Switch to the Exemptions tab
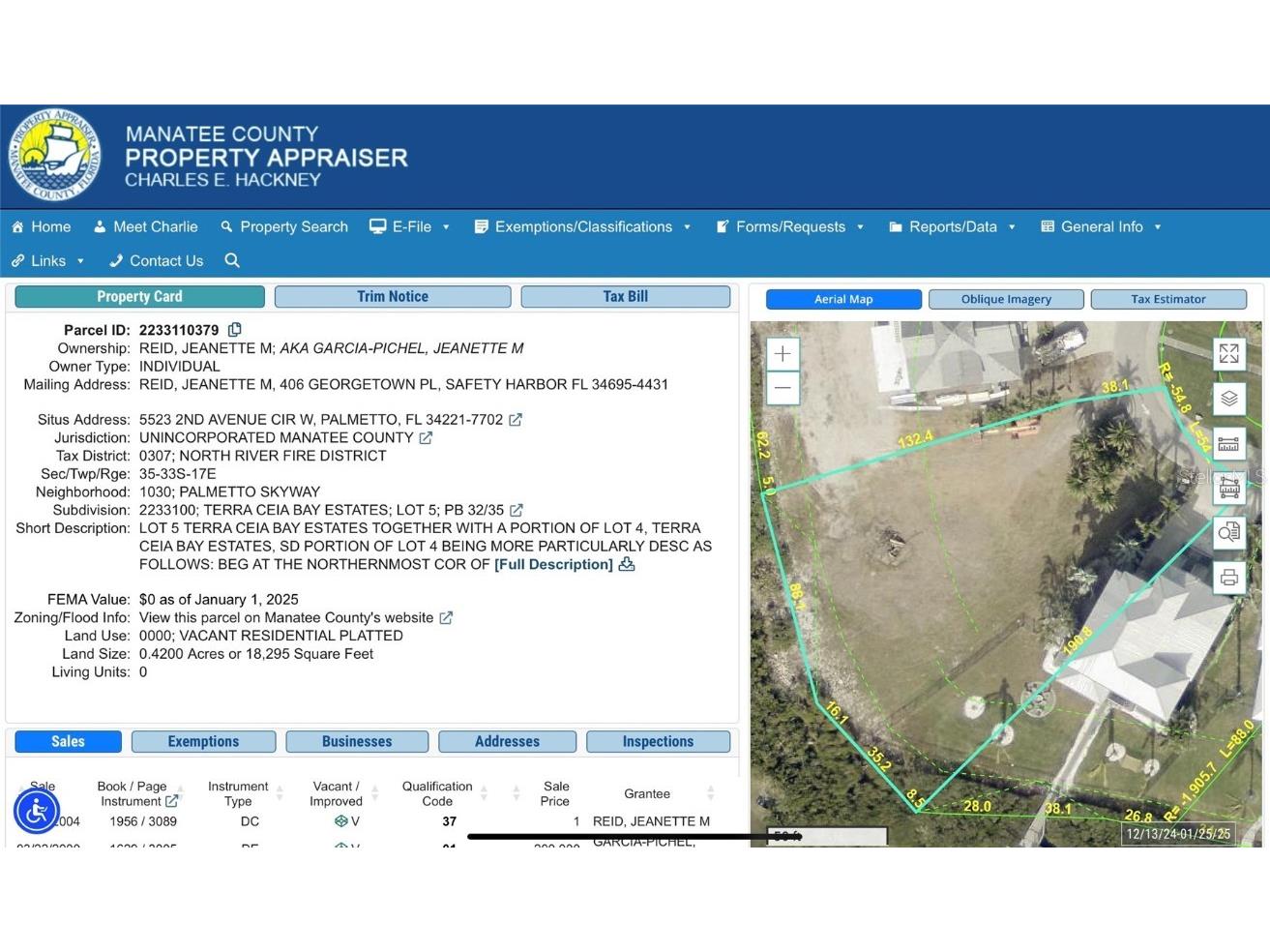Image resolution: width=1270 pixels, height=952 pixels. pos(203,741)
